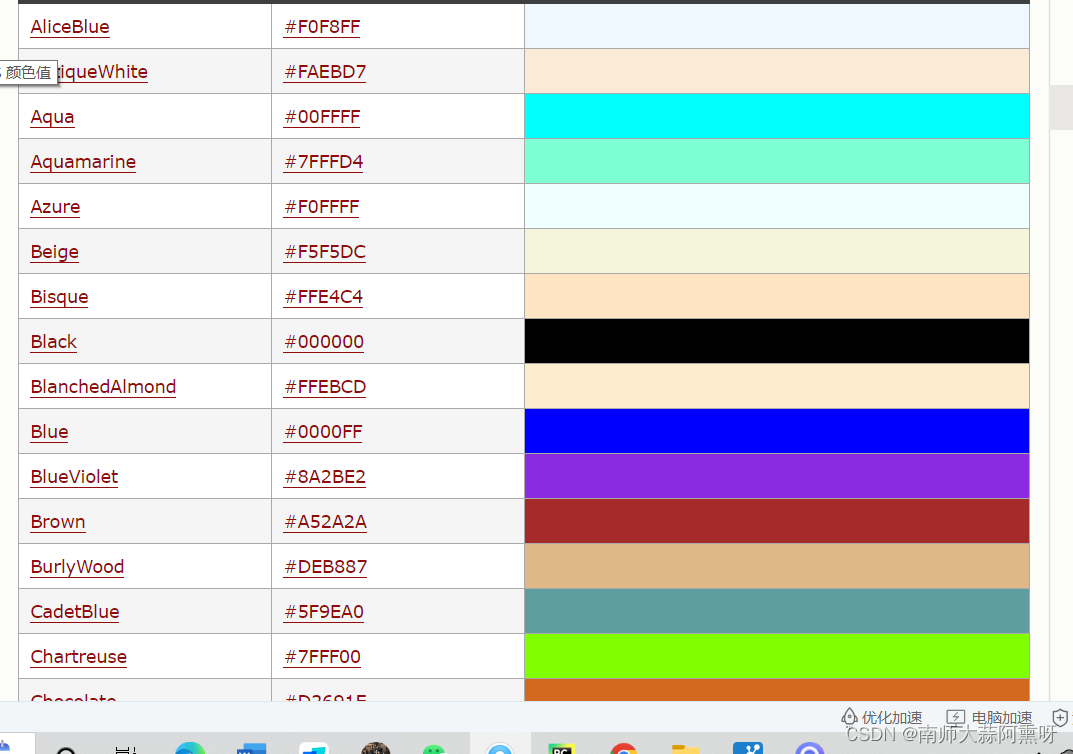Select hex code #7FFFD4
The width and height of the screenshot is (1073, 754).
(324, 162)
